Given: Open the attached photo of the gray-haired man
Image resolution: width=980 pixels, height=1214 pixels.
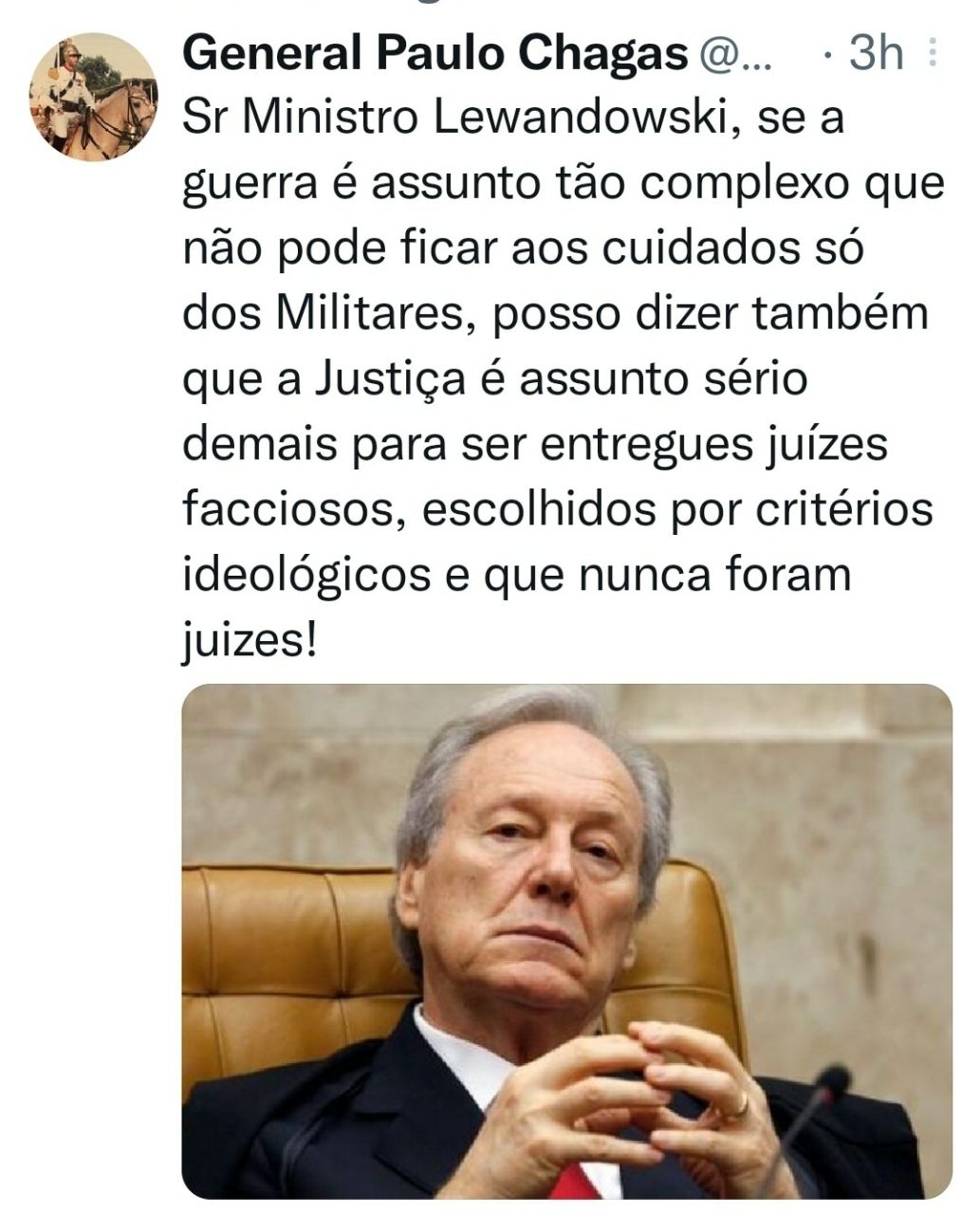Looking at the screenshot, I should click(566, 941).
